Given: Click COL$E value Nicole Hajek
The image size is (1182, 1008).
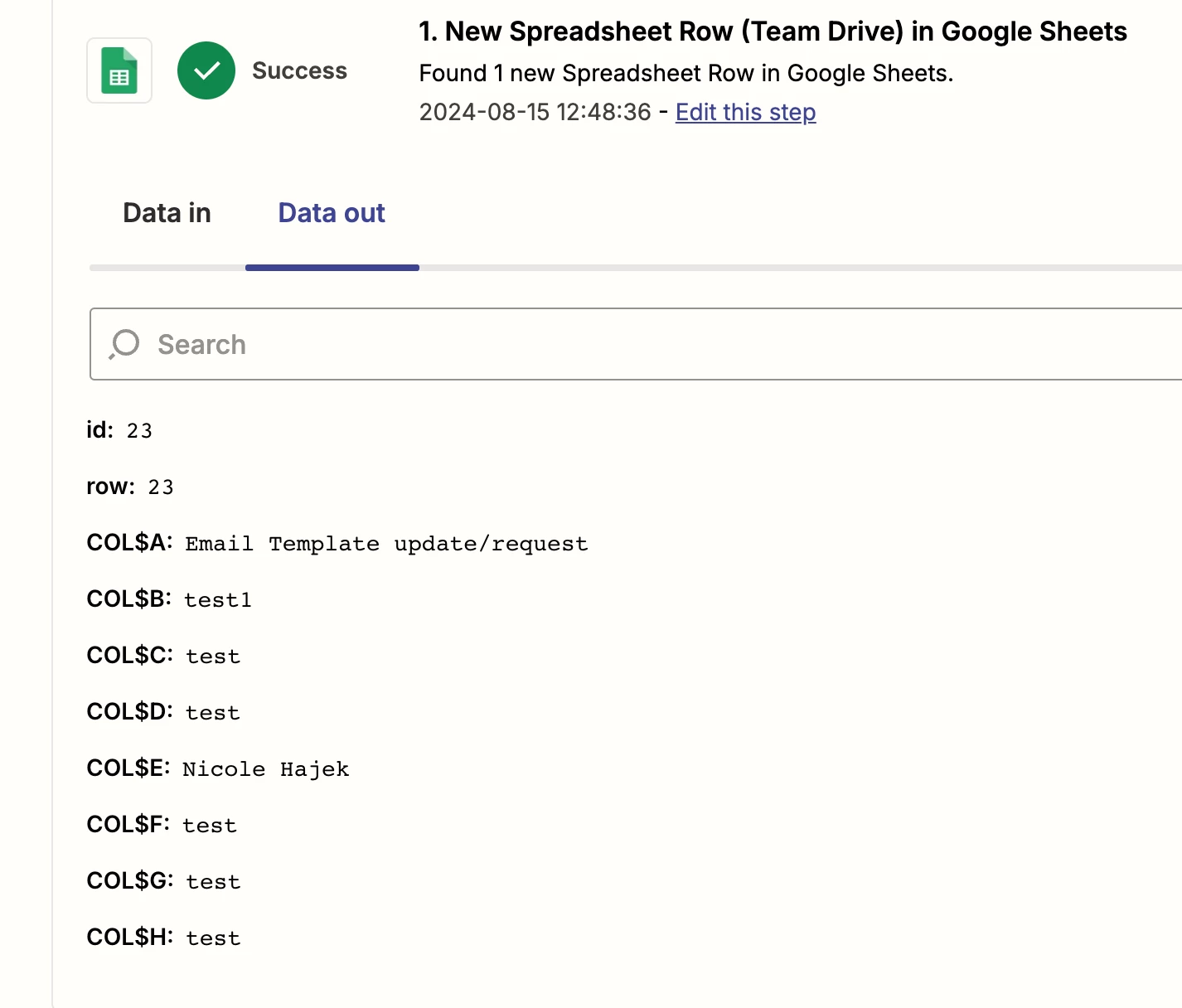Looking at the screenshot, I should [266, 769].
